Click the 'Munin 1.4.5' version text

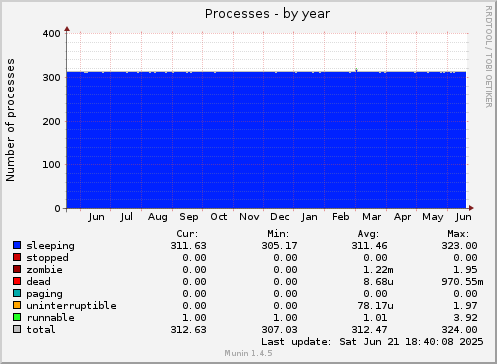coord(248,353)
